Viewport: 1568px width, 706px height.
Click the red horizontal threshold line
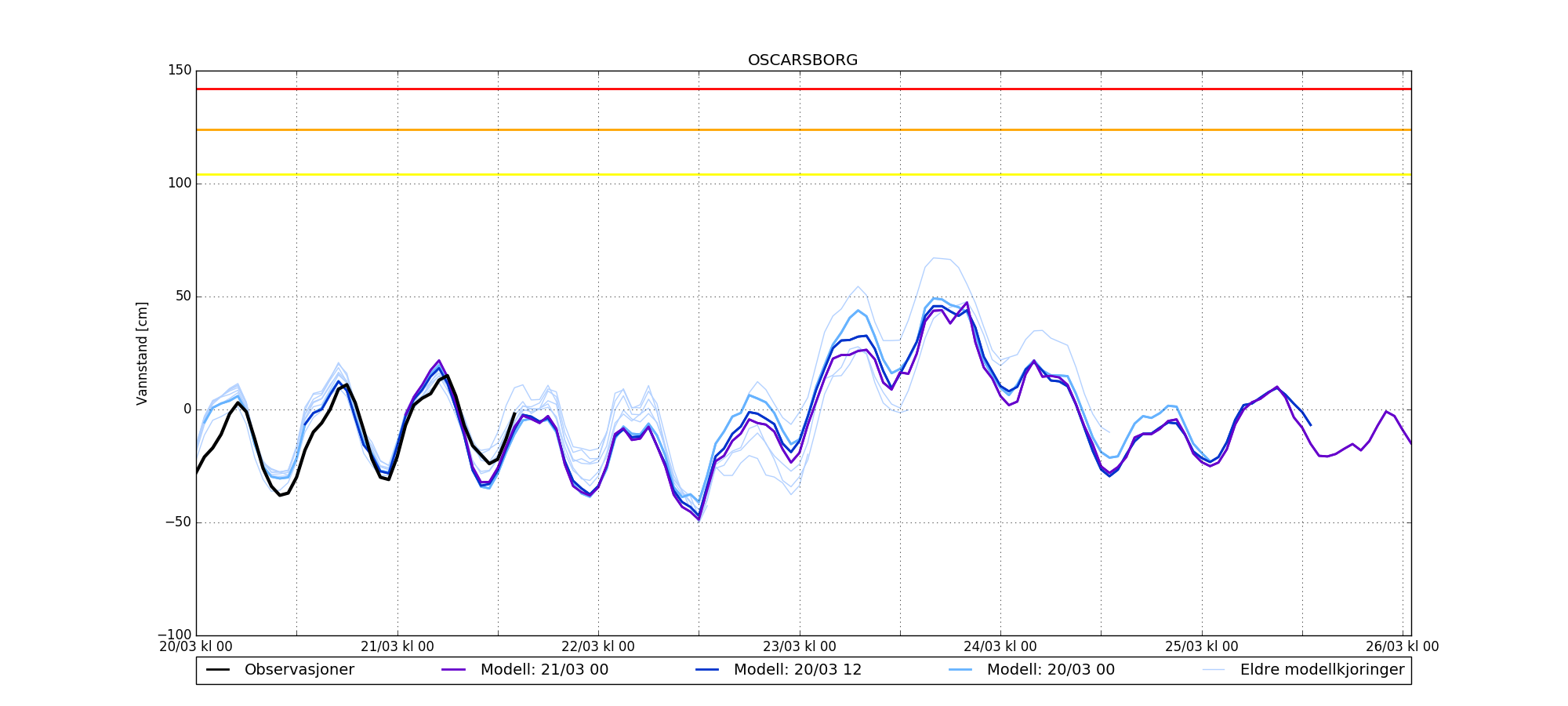pyautogui.click(x=804, y=89)
